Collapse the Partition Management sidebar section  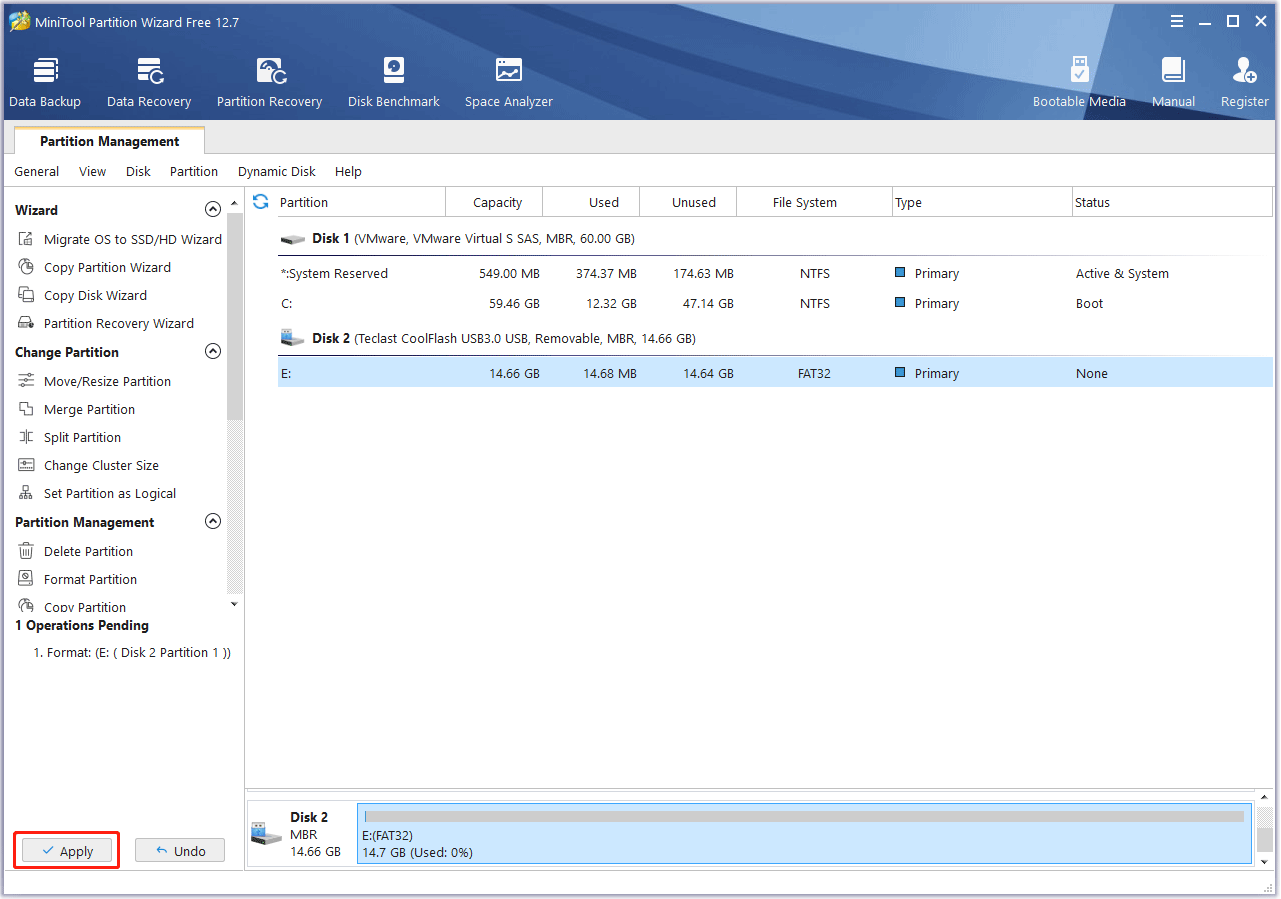pyautogui.click(x=212, y=522)
